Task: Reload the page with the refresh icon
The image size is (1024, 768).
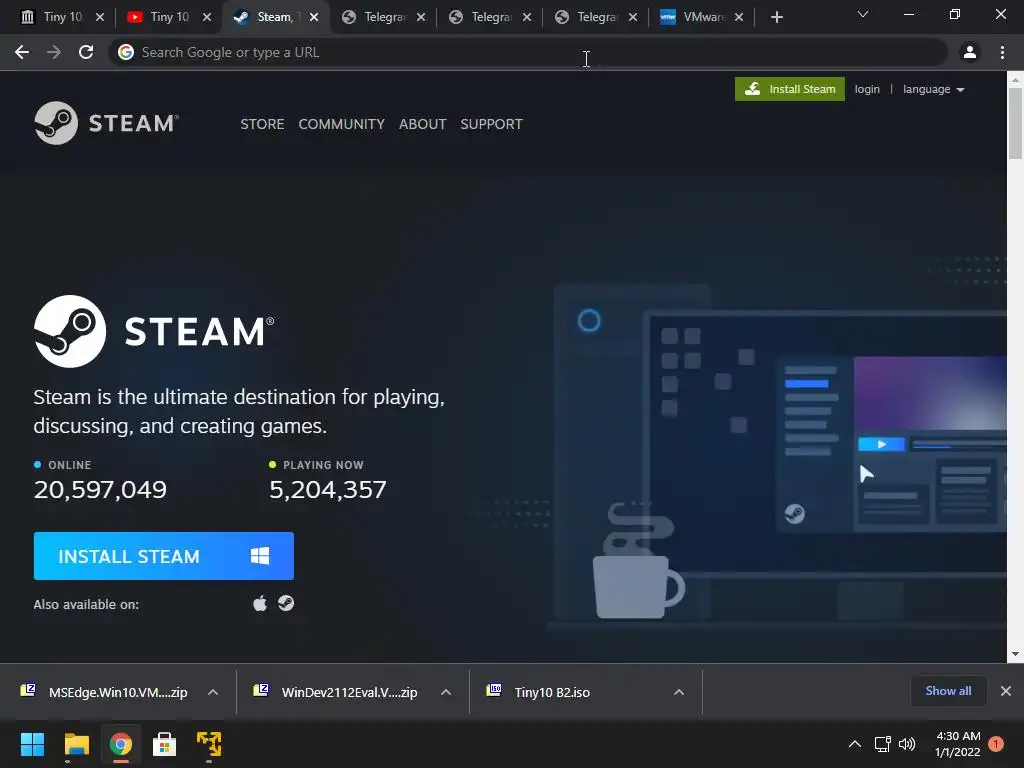Action: click(86, 52)
